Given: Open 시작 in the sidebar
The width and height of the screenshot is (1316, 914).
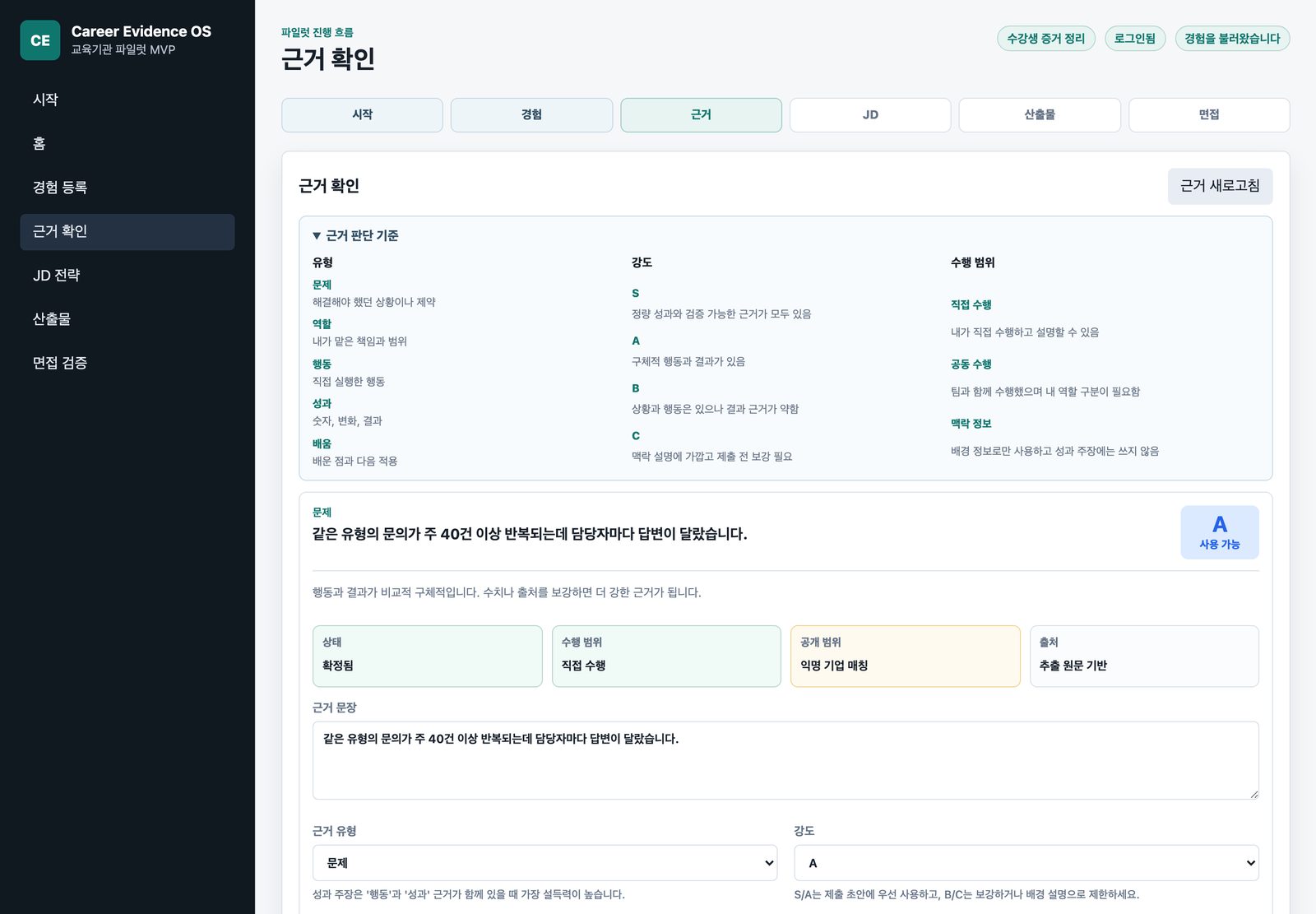Looking at the screenshot, I should (127, 100).
